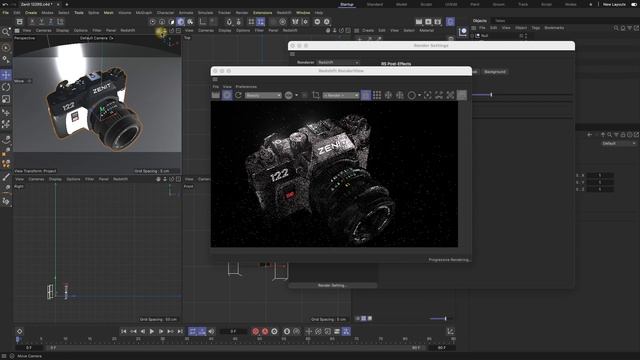
Task: Open the Default dropdown in attributes panel
Action: (619, 144)
